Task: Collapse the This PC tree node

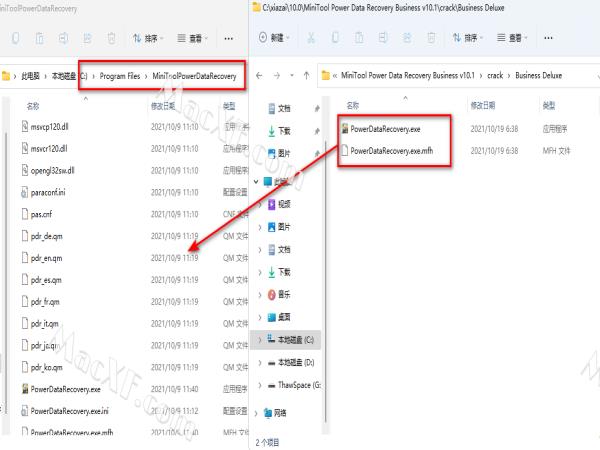Action: pos(256,181)
